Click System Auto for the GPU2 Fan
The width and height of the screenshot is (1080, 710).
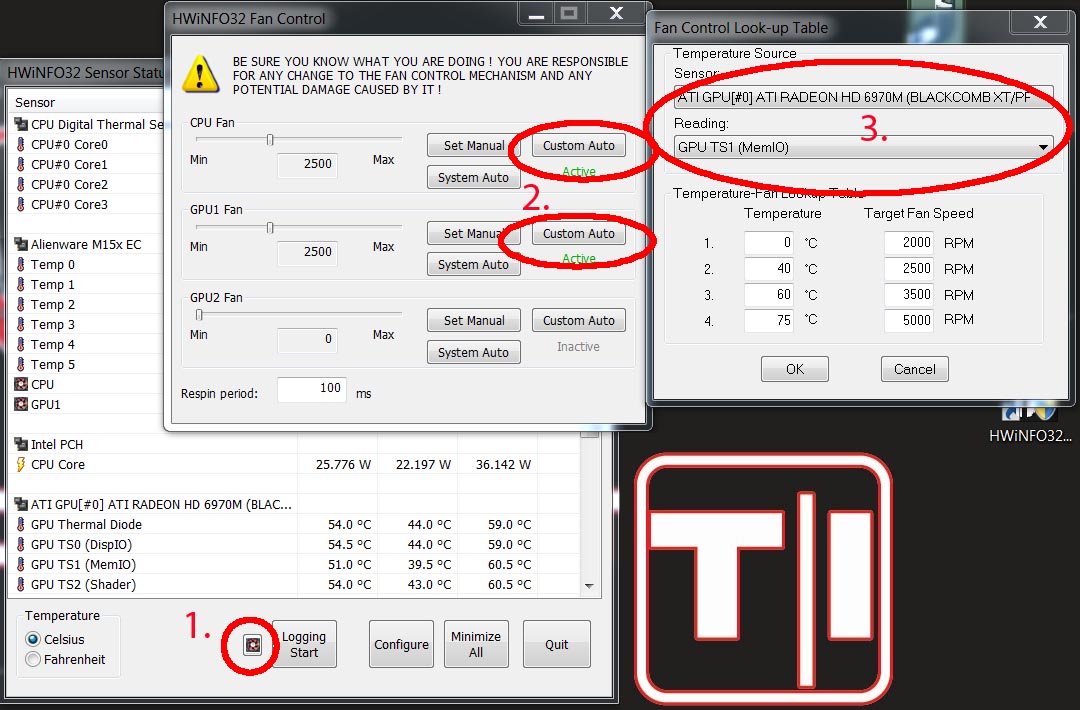coord(474,352)
